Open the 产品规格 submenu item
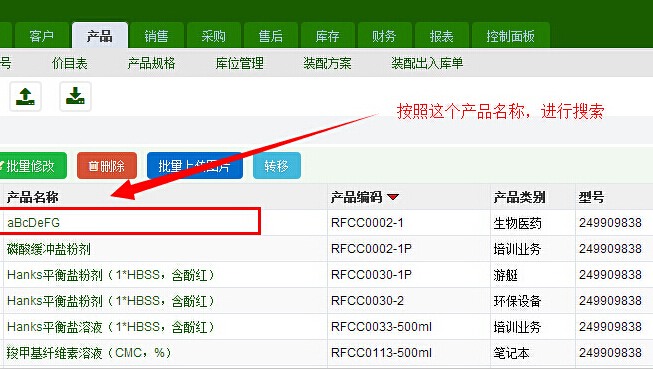The image size is (653, 369). [x=151, y=63]
